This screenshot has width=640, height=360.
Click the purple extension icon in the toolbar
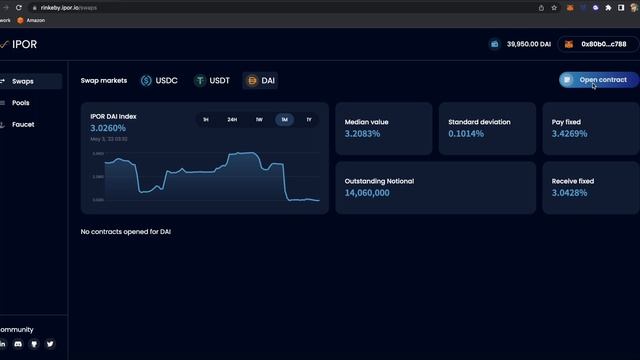[596, 8]
